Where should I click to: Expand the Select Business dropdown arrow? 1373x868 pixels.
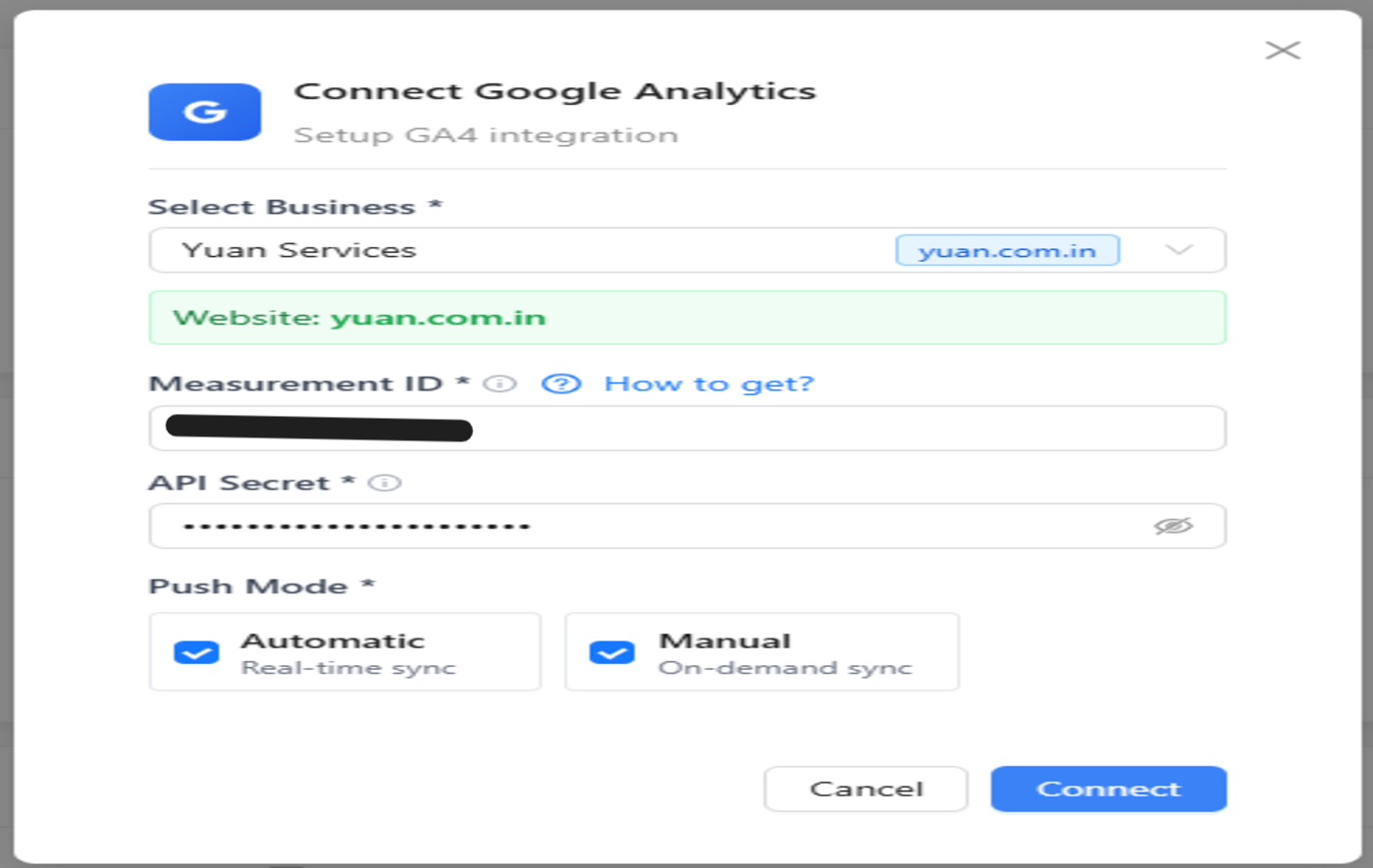pos(1178,250)
